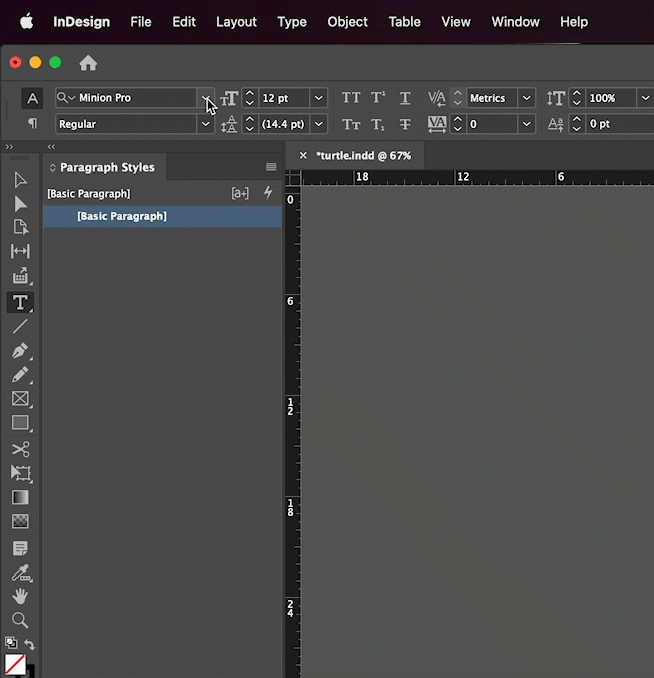Click the Quick Apply lightning icon
654x678 pixels.
[268, 192]
